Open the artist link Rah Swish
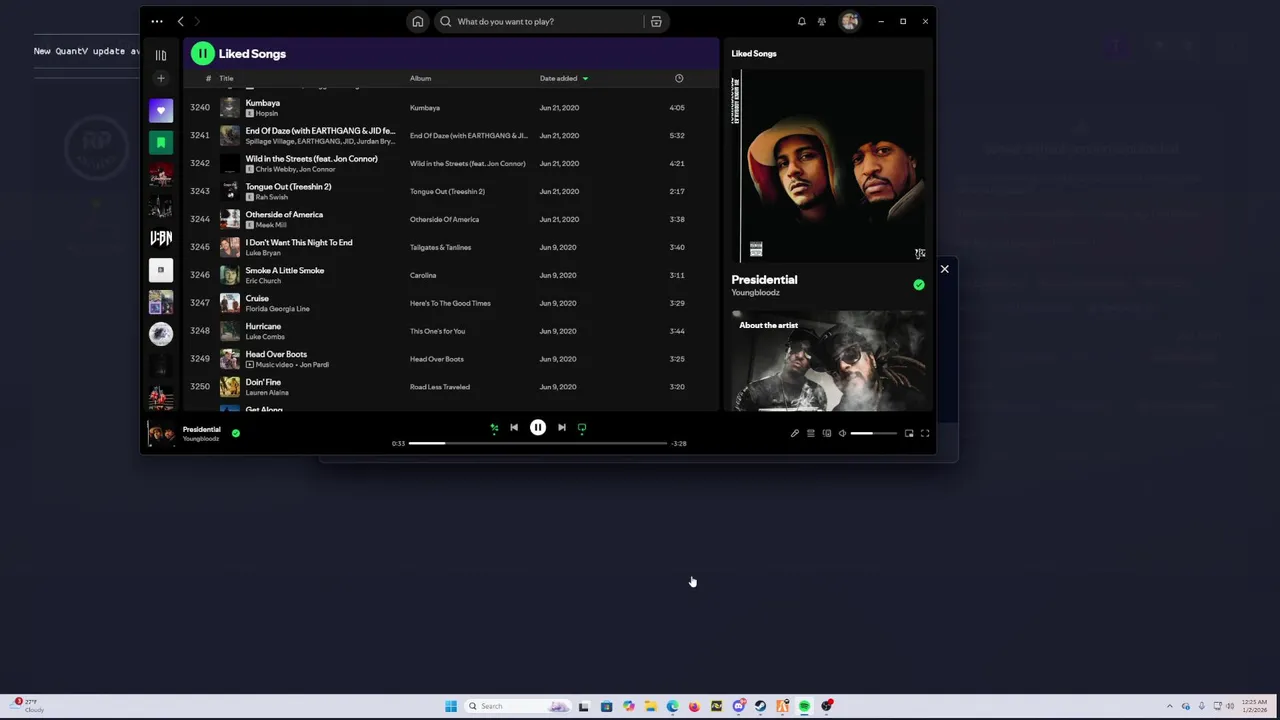The width and height of the screenshot is (1280, 720). tap(270, 197)
